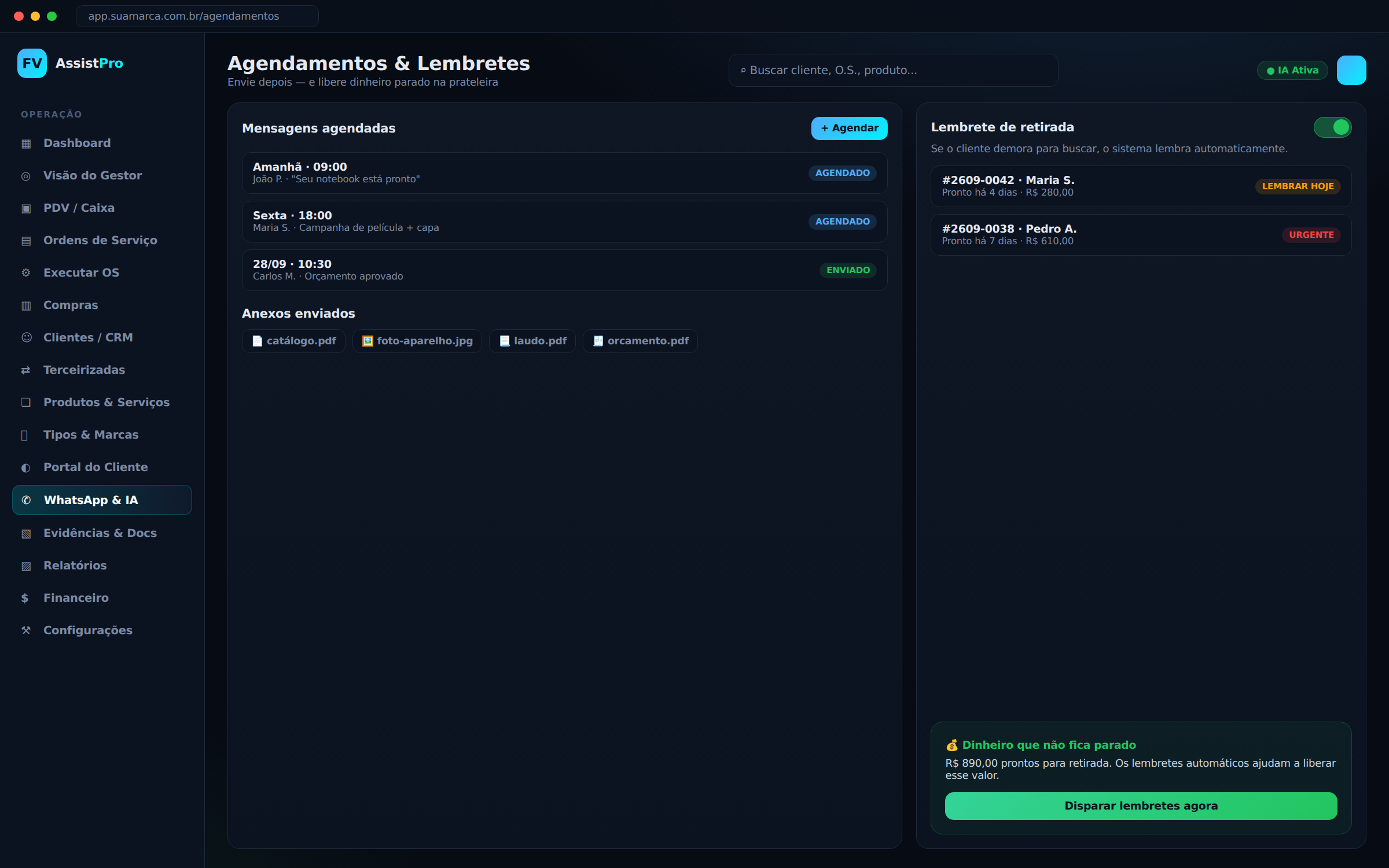Click the LEMBRAR HOJE badge
This screenshot has height=868, width=1389.
tap(1298, 186)
